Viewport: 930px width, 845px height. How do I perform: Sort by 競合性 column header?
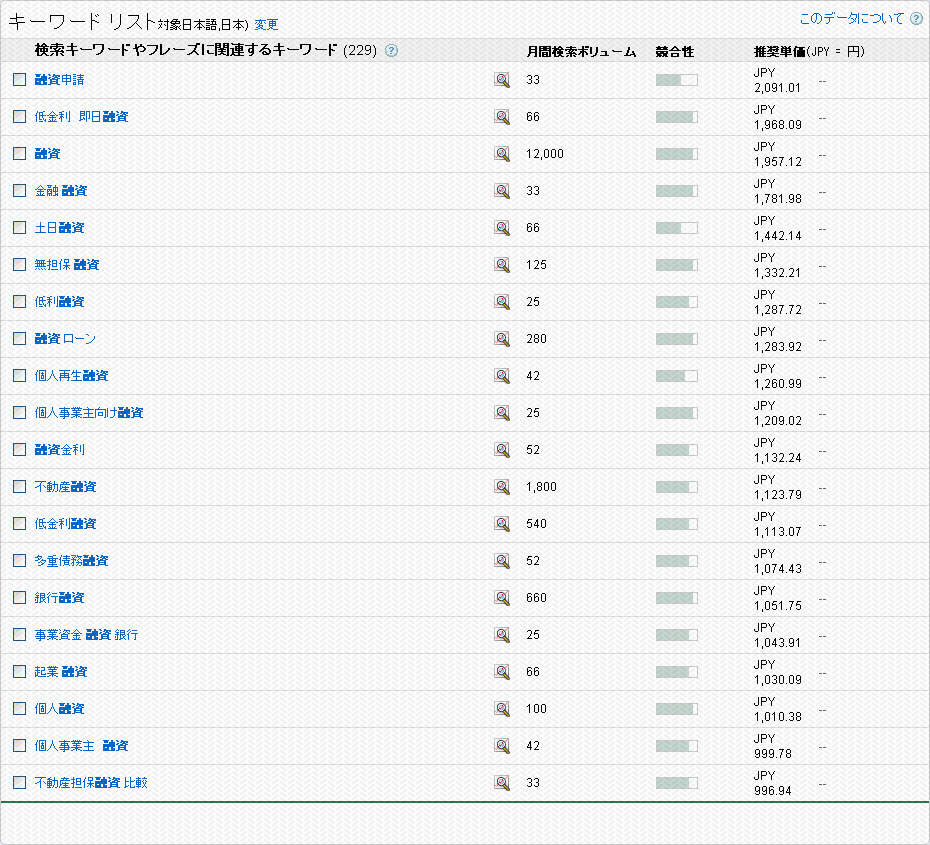pyautogui.click(x=675, y=51)
